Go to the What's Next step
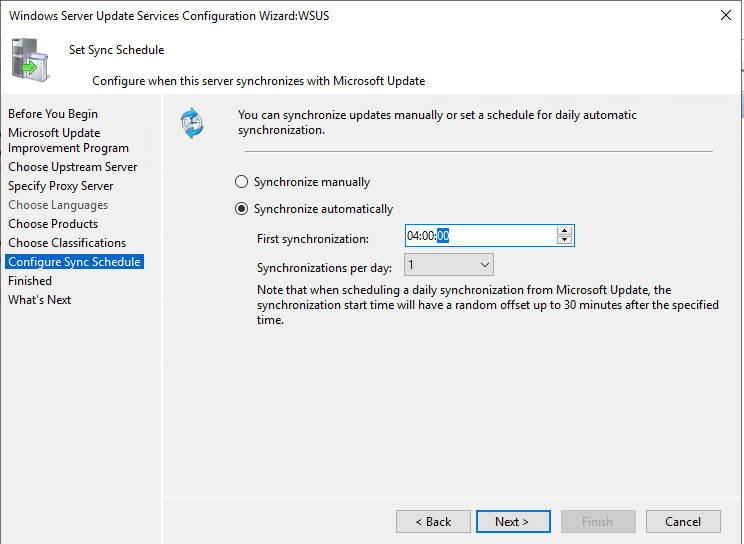The image size is (744, 544). 40,300
